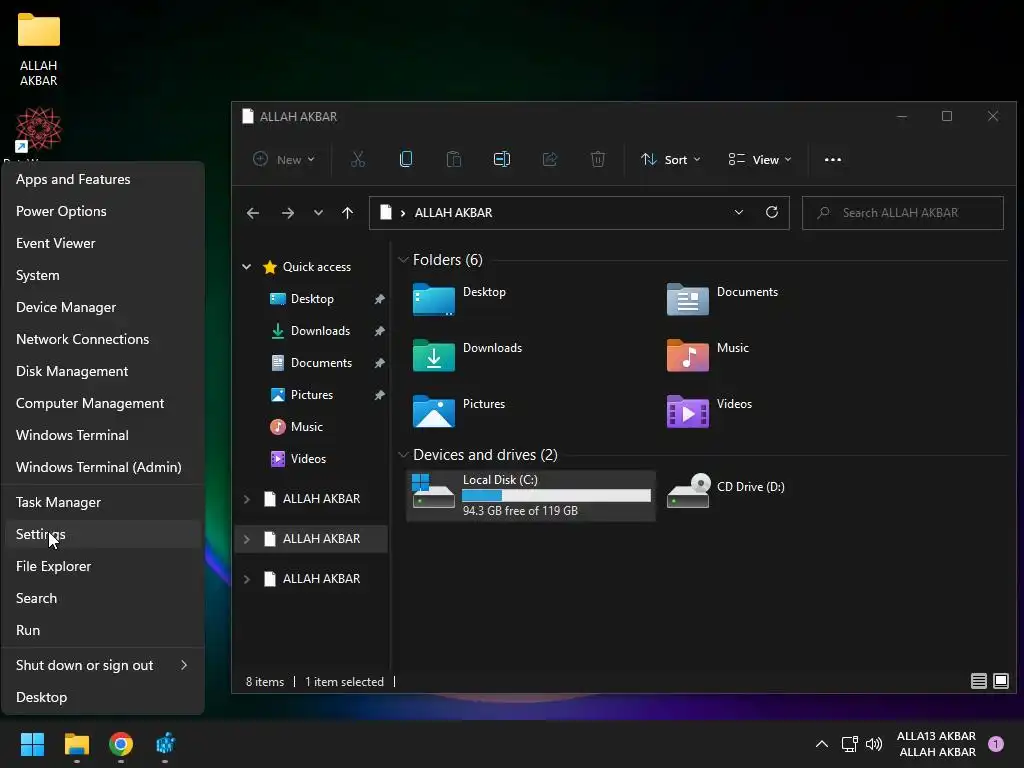Expand the selected ALLAH AKBAR tree node
This screenshot has width=1024, height=768.
click(246, 539)
